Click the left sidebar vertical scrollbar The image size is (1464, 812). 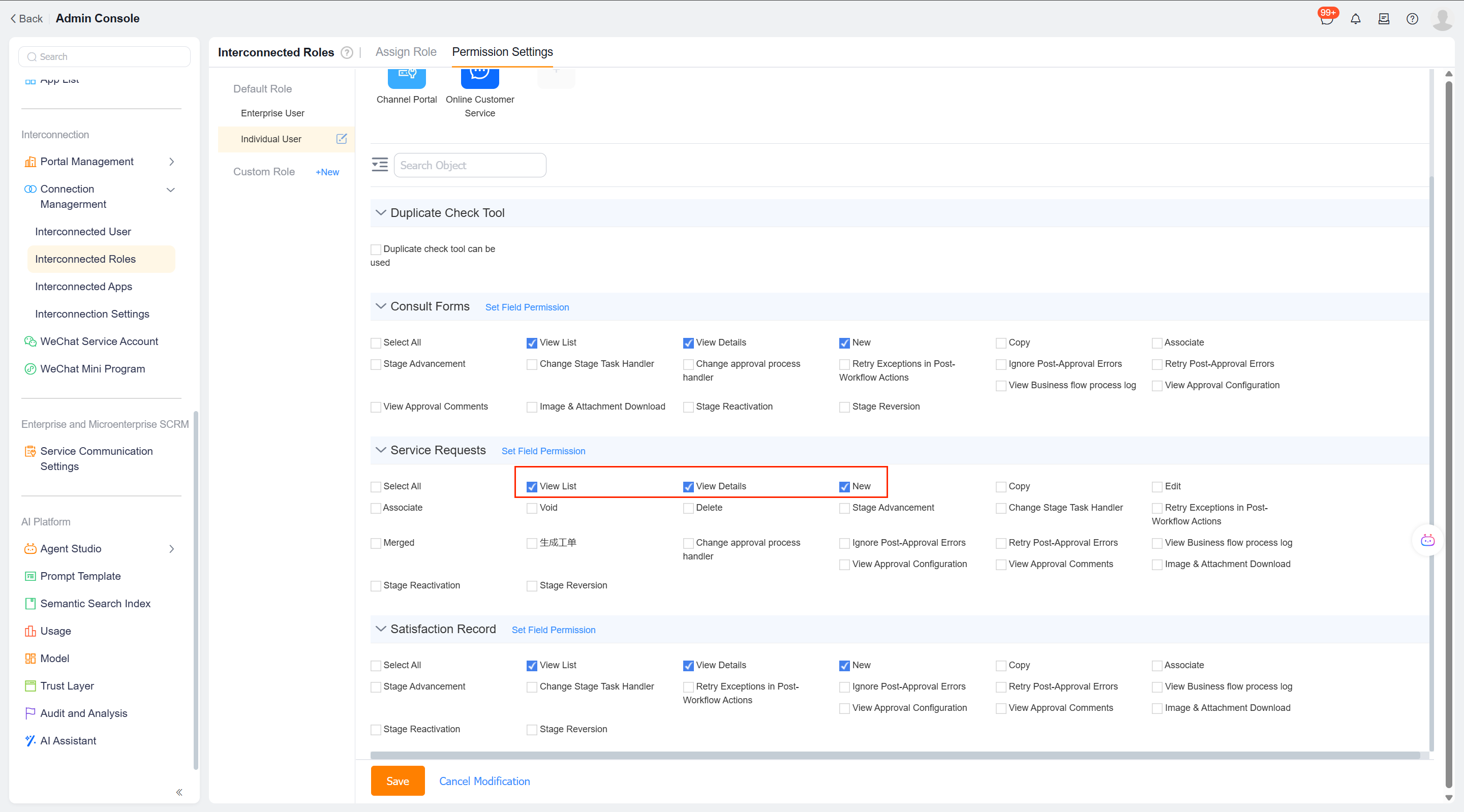(x=196, y=590)
